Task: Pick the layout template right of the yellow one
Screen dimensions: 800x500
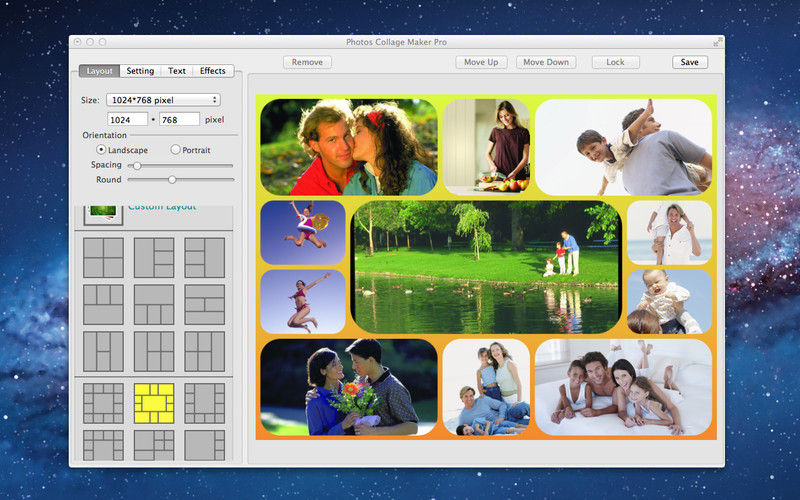Action: 204,403
